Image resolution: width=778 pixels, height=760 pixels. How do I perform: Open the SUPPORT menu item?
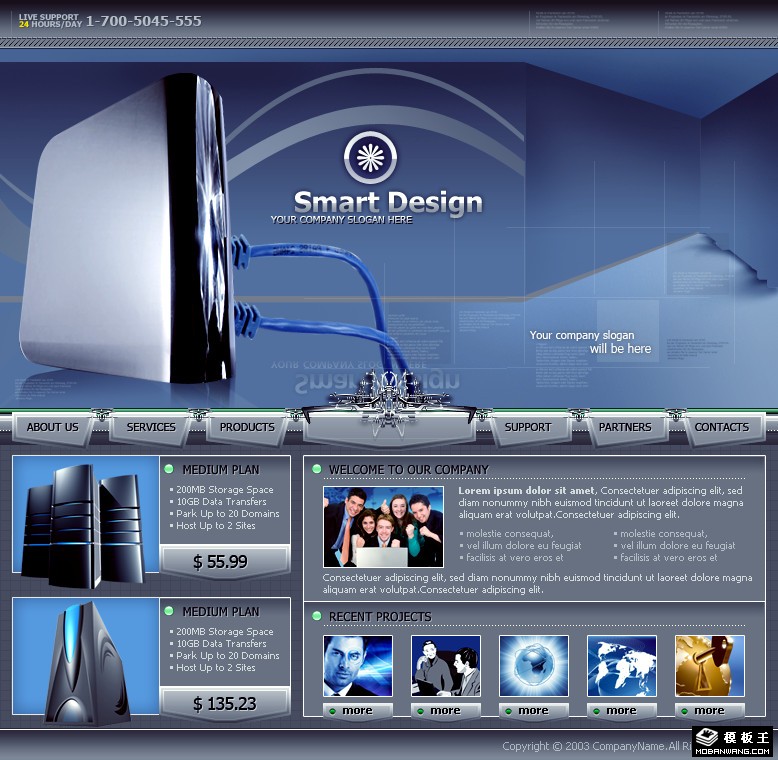point(527,427)
